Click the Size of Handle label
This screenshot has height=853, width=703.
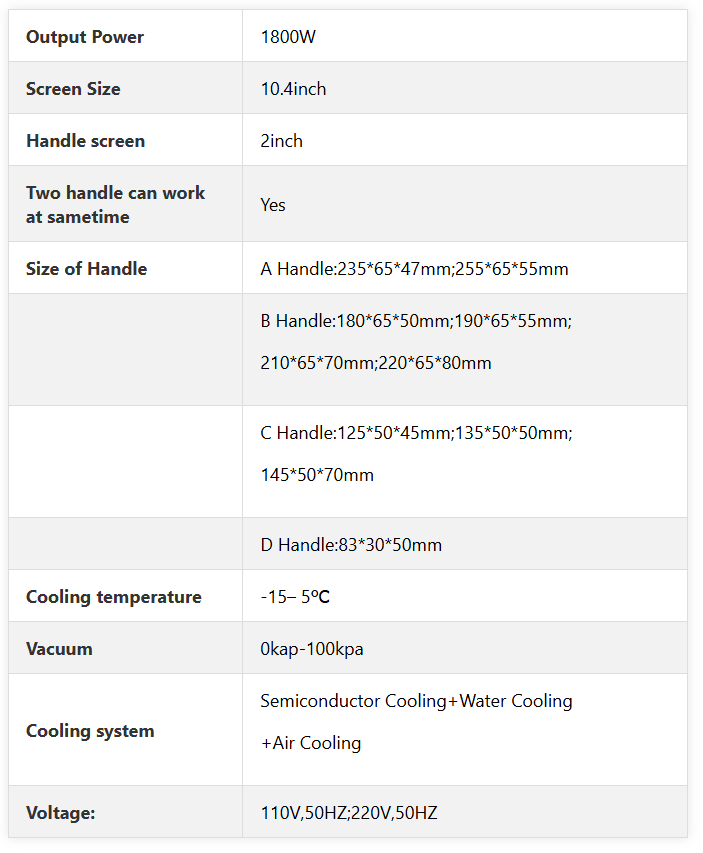pos(87,269)
